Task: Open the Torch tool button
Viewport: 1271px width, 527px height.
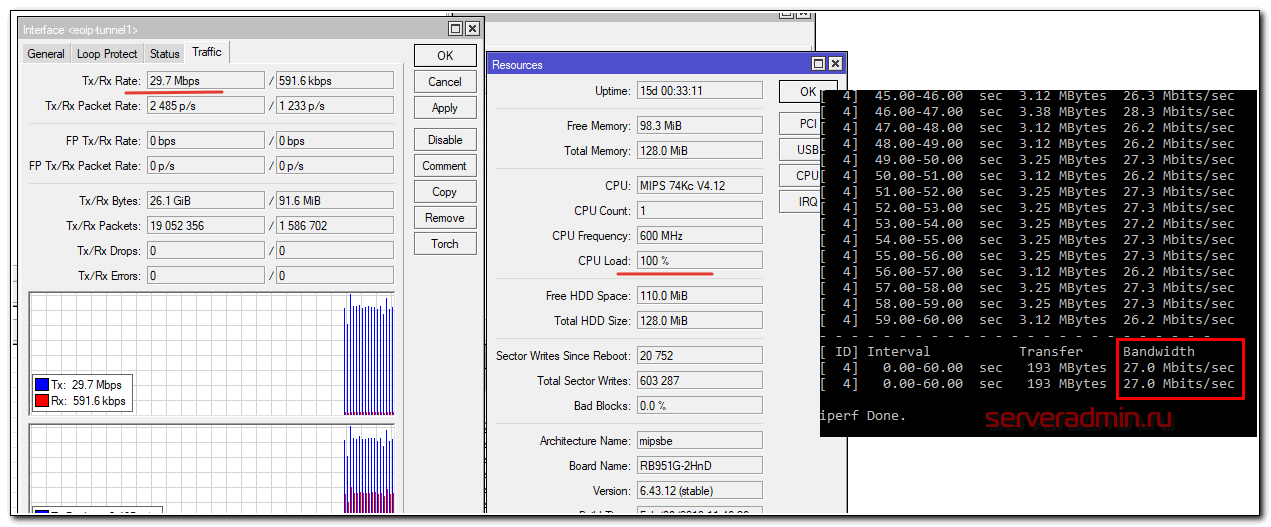Action: [445, 244]
